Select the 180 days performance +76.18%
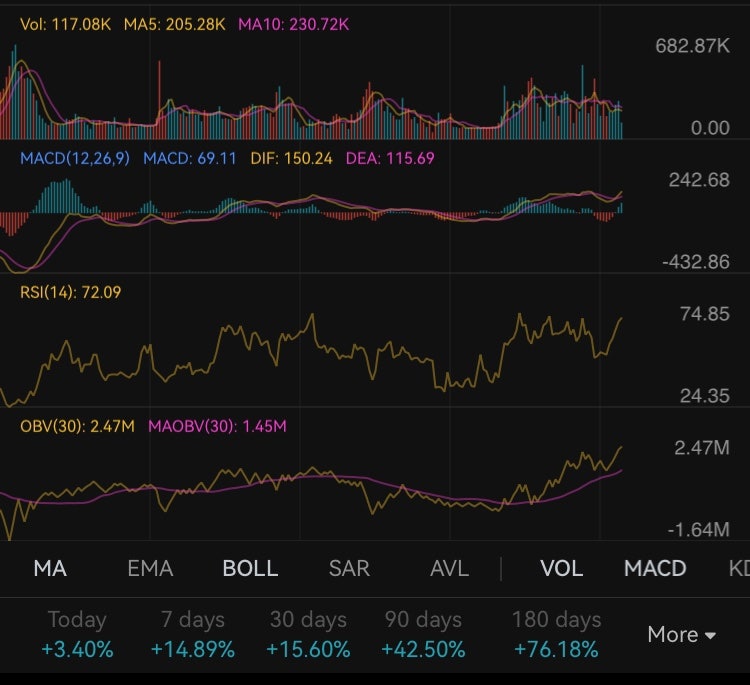This screenshot has height=685, width=750. coord(556,634)
